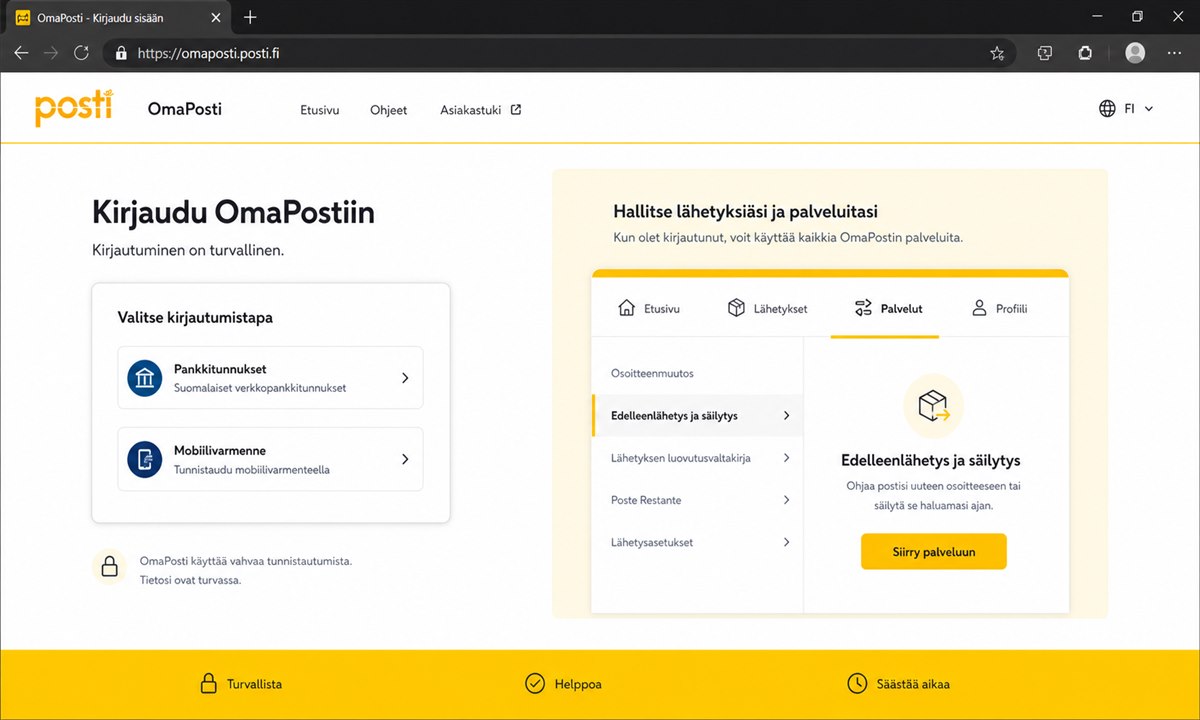Click chevron on Lähetysasetukset row
This screenshot has height=720, width=1200.
point(787,542)
